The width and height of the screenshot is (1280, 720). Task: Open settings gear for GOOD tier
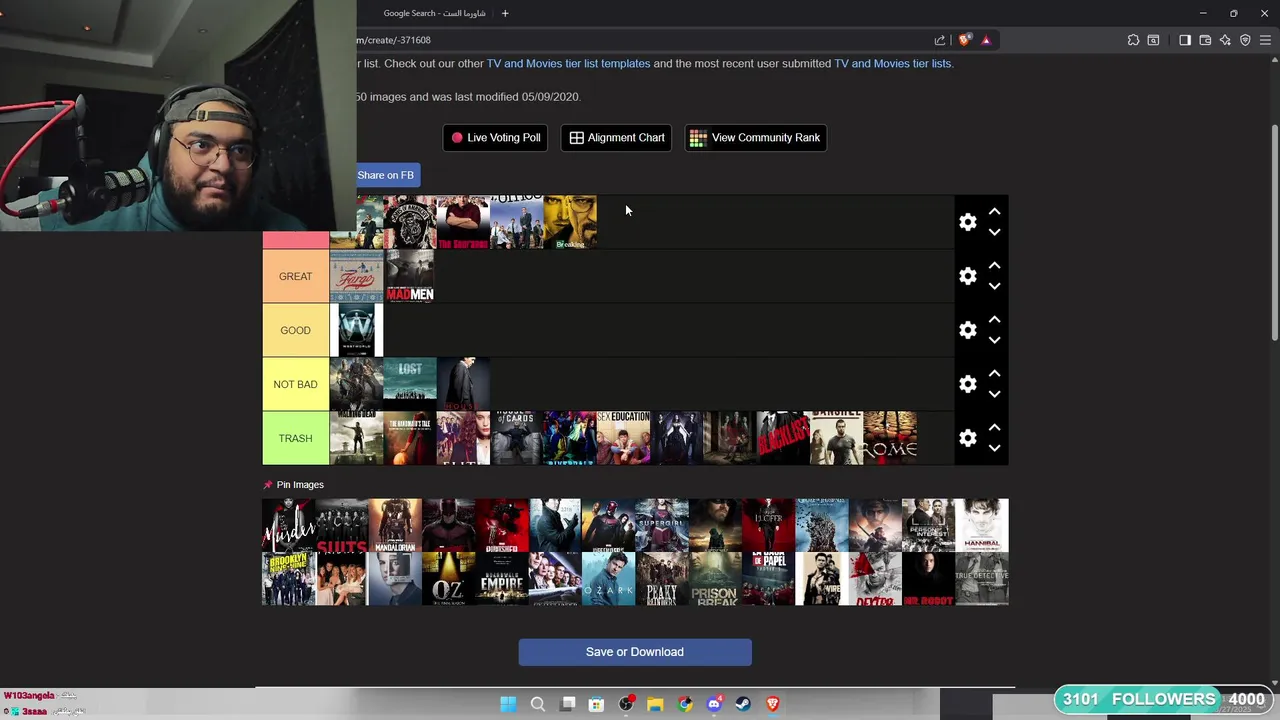(967, 330)
